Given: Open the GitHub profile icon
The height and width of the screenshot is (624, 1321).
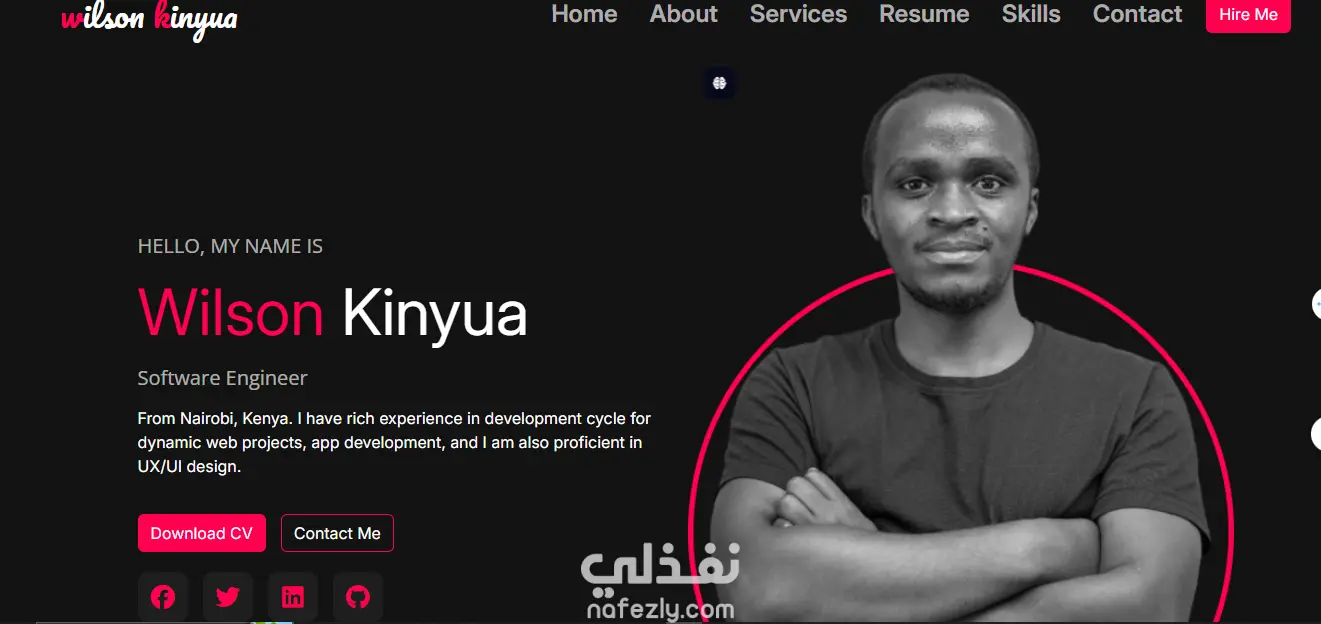Looking at the screenshot, I should [358, 597].
